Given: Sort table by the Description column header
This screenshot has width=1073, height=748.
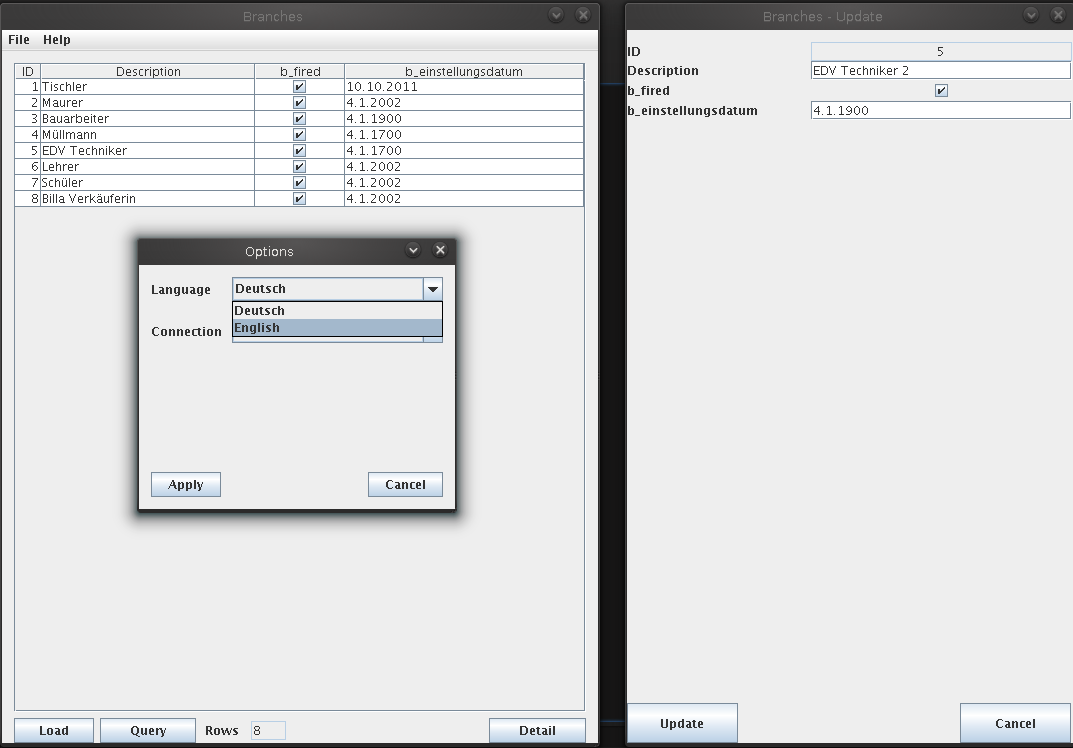Looking at the screenshot, I should (x=148, y=72).
